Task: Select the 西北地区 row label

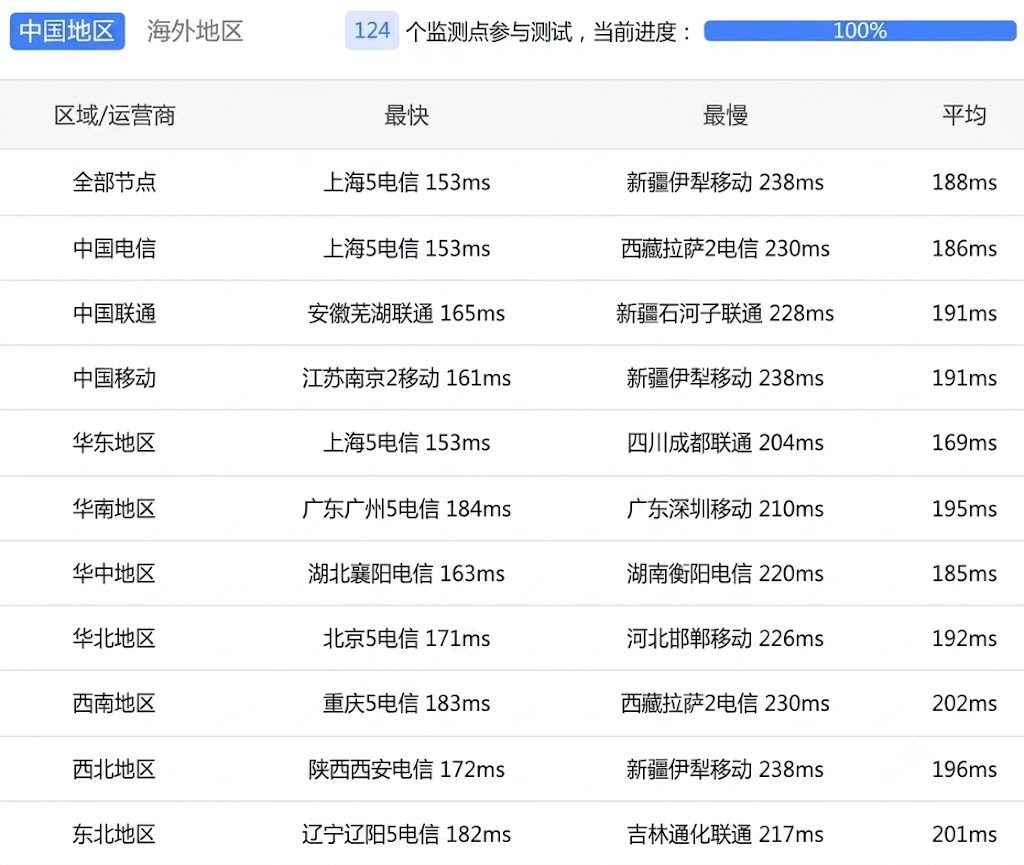Action: click(x=114, y=769)
